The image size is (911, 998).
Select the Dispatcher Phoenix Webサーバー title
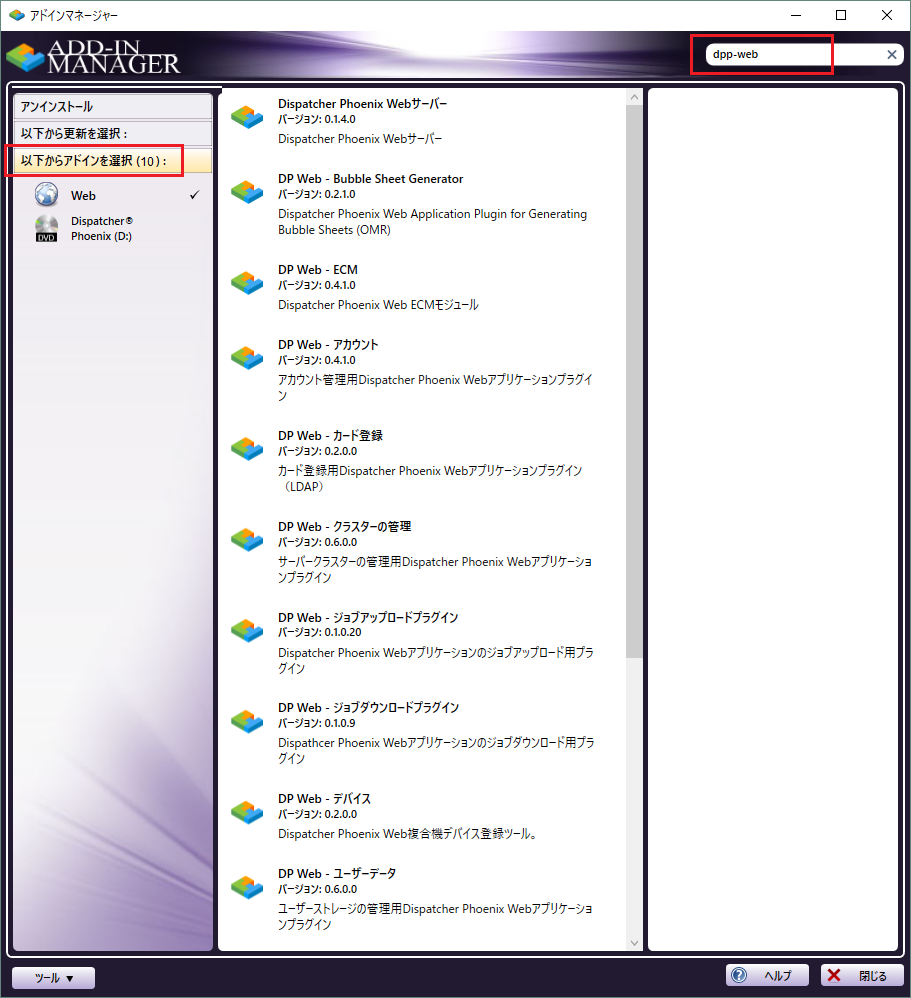pyautogui.click(x=362, y=104)
